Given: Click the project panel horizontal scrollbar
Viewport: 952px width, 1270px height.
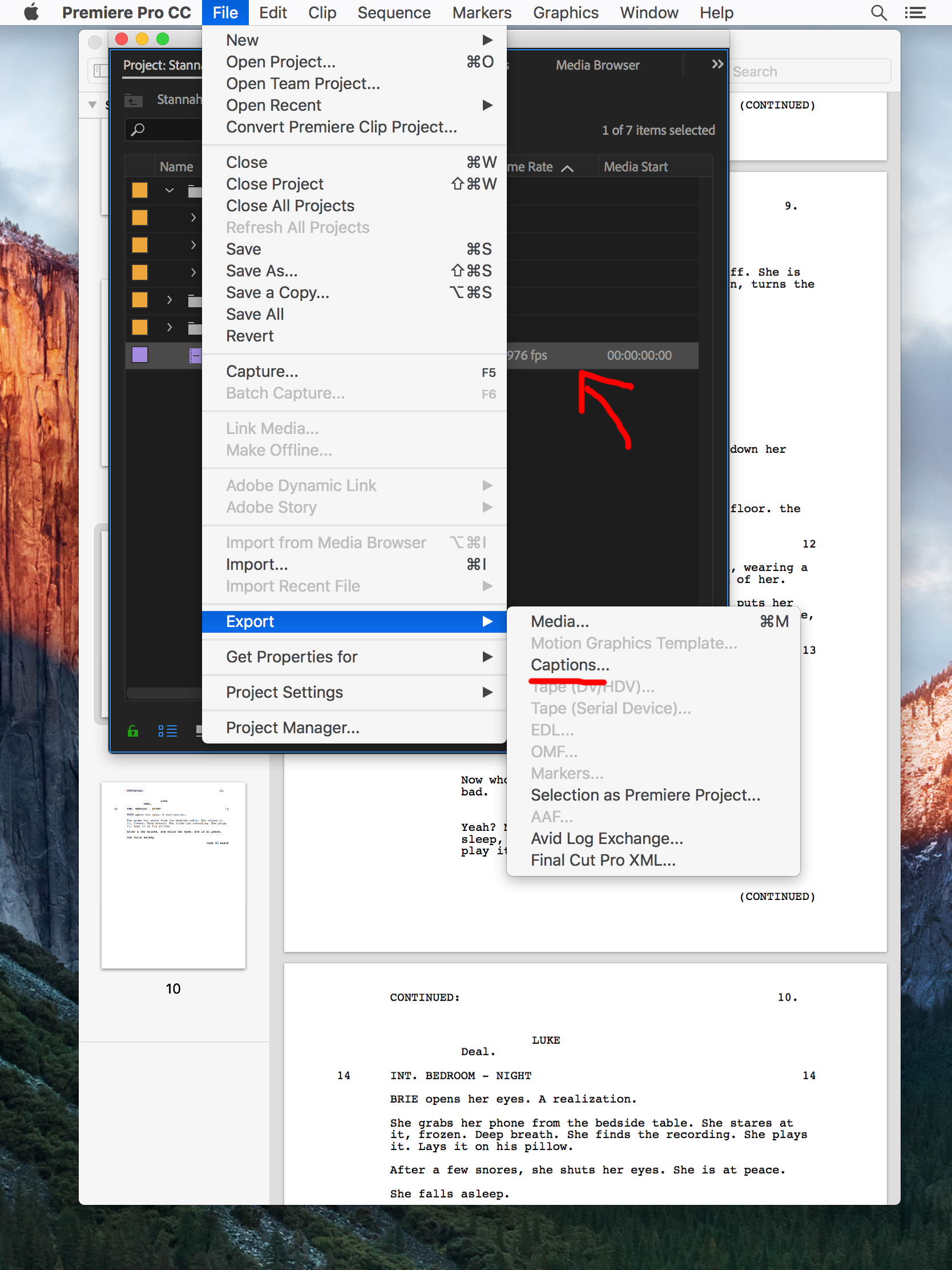Looking at the screenshot, I should tap(164, 694).
